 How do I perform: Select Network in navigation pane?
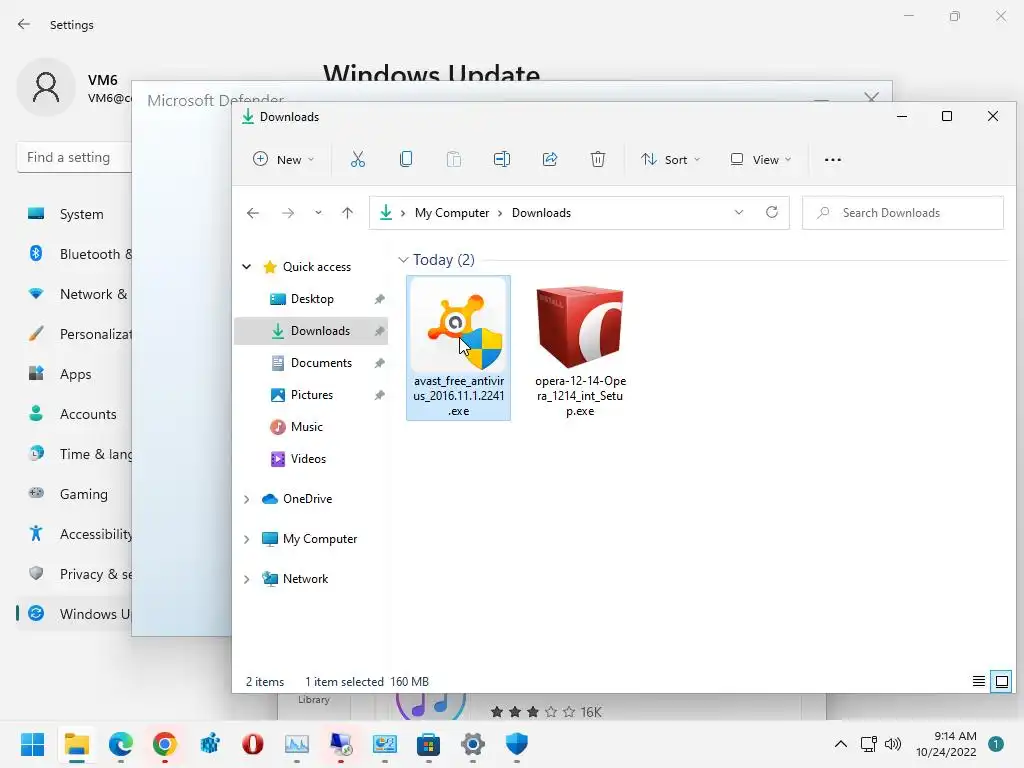point(305,579)
